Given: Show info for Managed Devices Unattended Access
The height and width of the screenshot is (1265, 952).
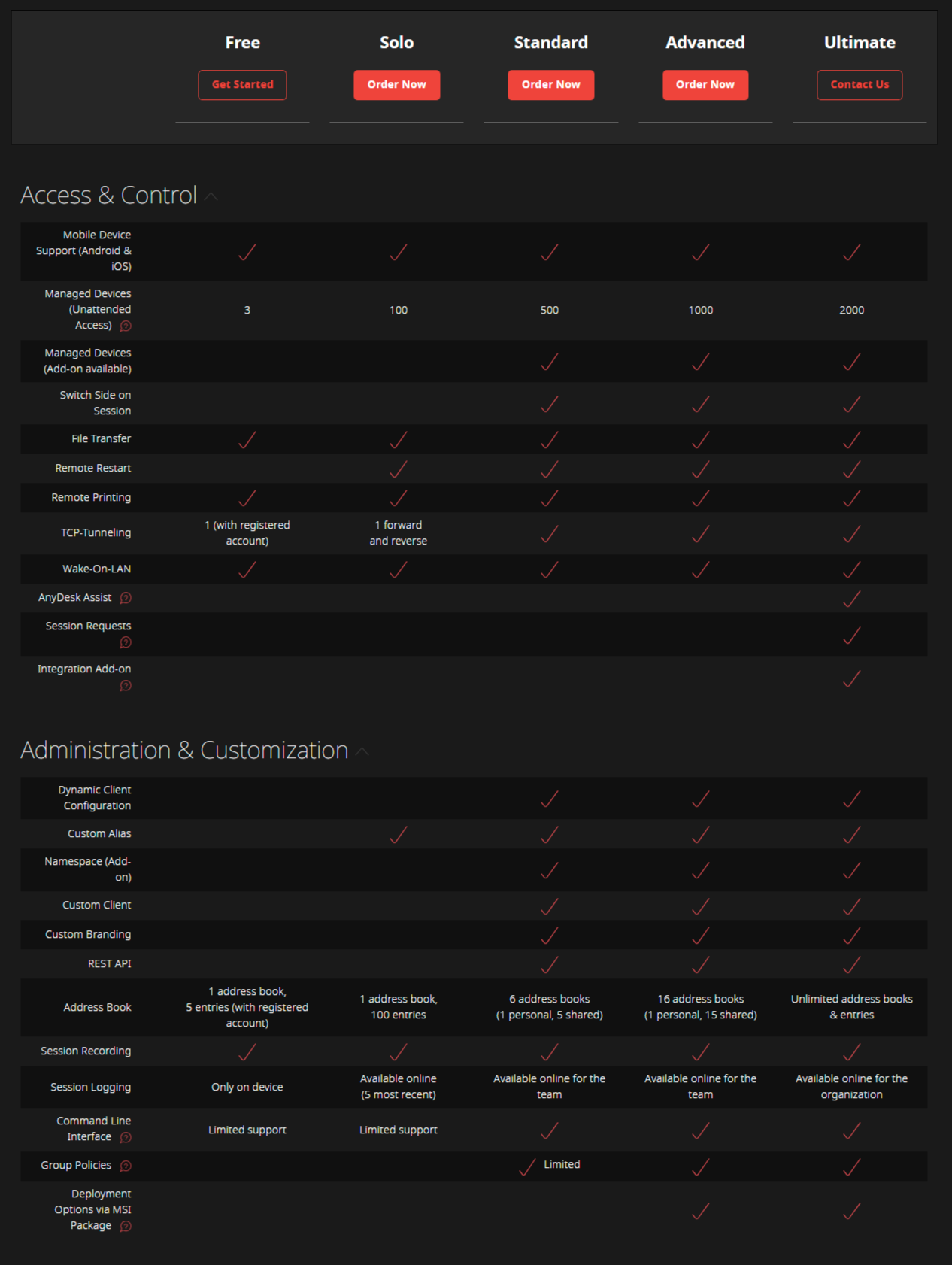Looking at the screenshot, I should click(x=126, y=326).
